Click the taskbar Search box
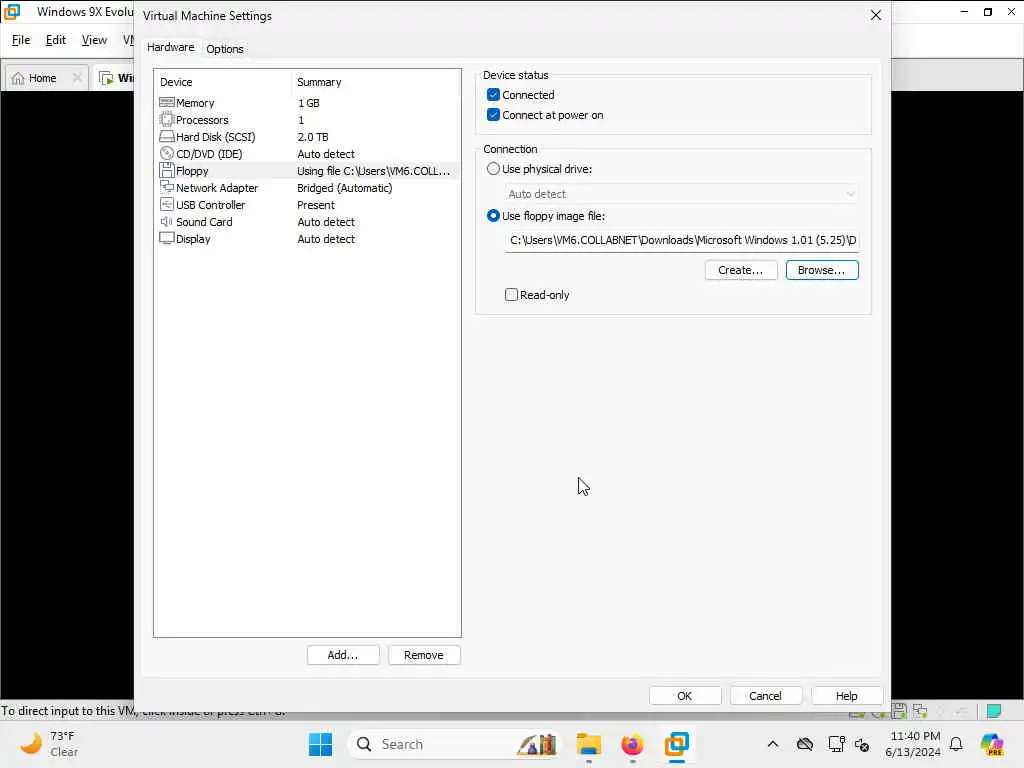This screenshot has height=768, width=1024. [x=455, y=744]
